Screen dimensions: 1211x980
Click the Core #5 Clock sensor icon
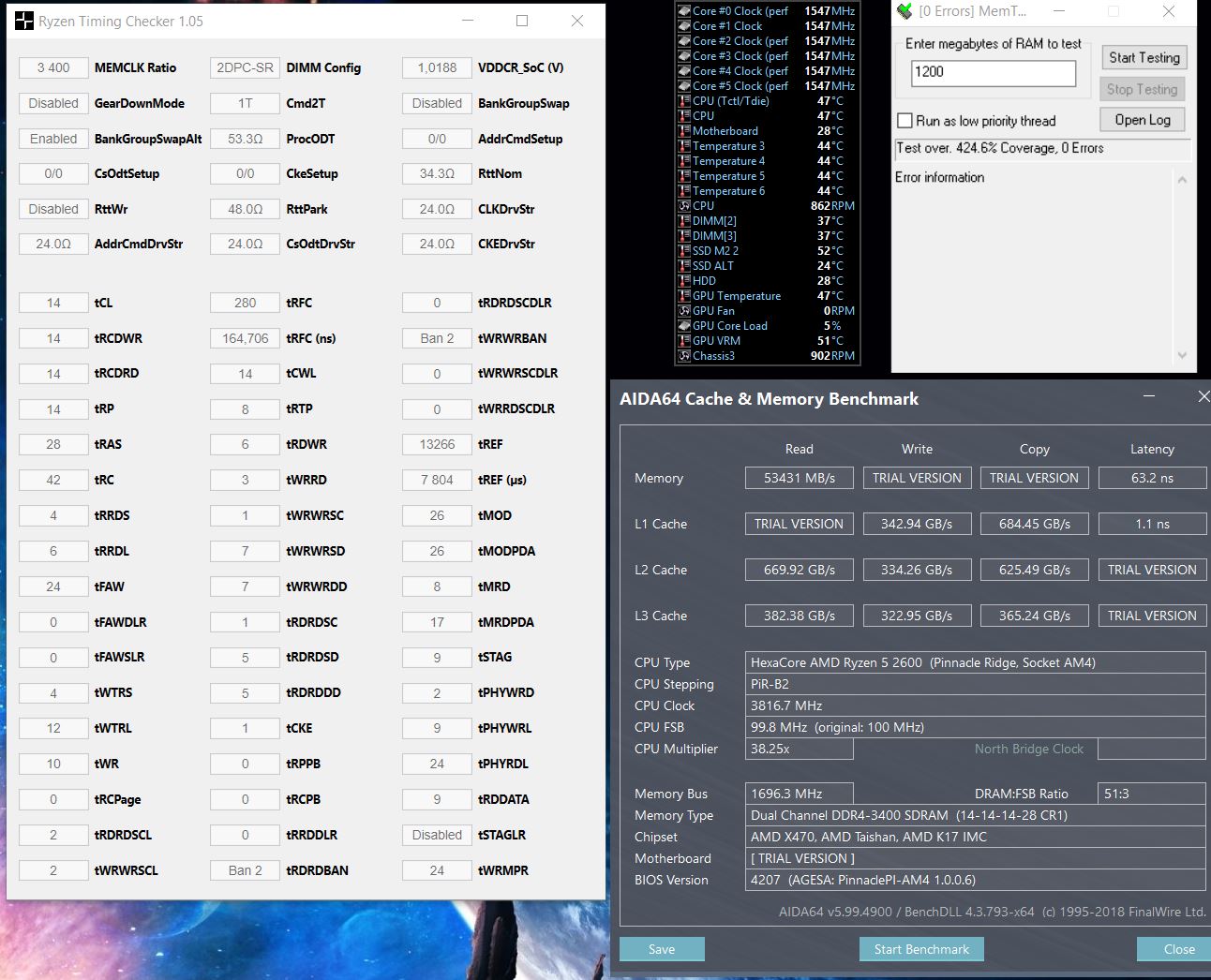point(684,86)
